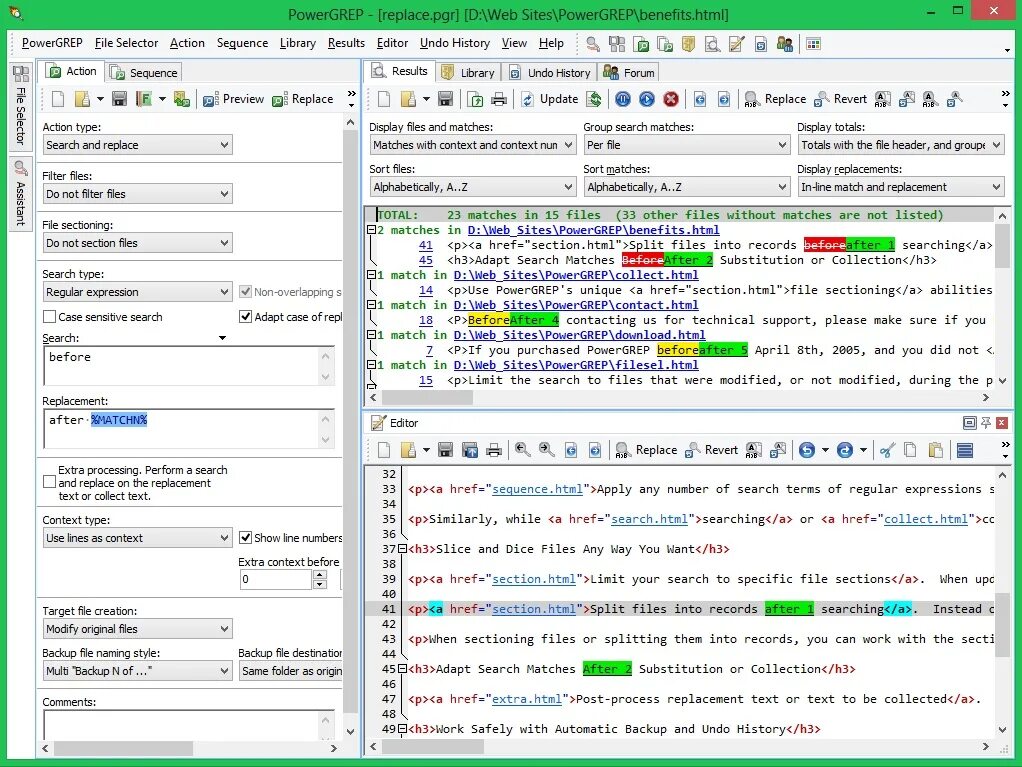
Task: Toggle Adapt case of replacement checkbox
Action: (x=245, y=317)
